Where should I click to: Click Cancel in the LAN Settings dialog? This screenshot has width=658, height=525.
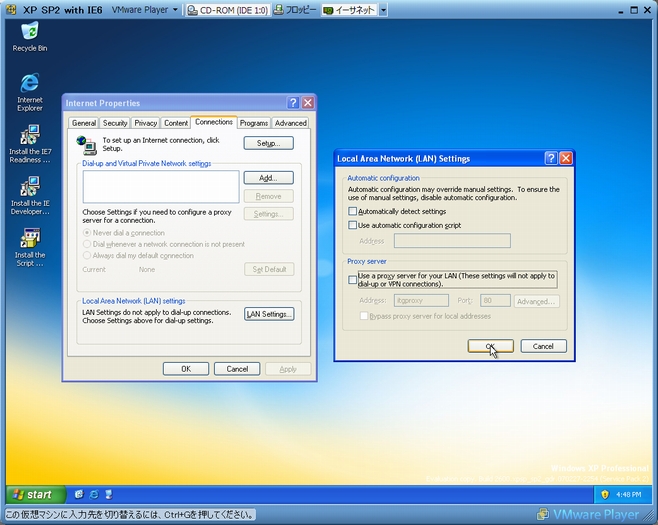click(543, 346)
